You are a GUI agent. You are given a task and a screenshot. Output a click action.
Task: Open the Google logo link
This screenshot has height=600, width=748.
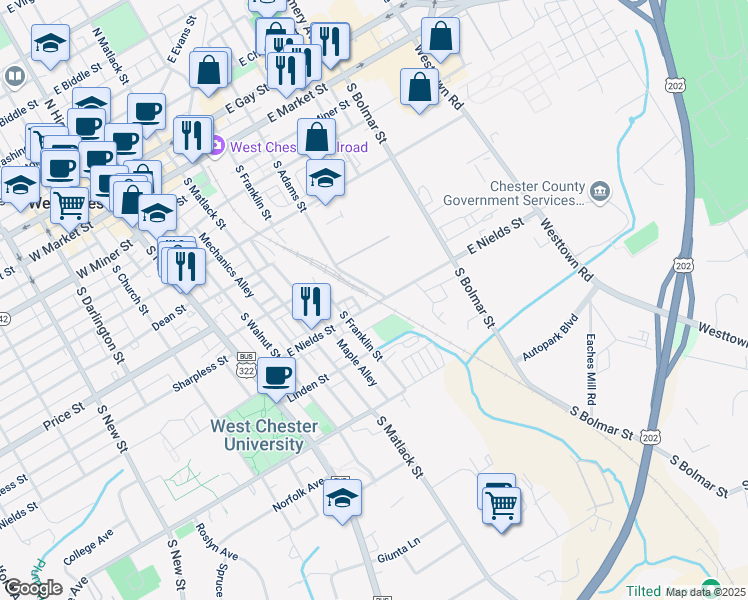click(33, 588)
